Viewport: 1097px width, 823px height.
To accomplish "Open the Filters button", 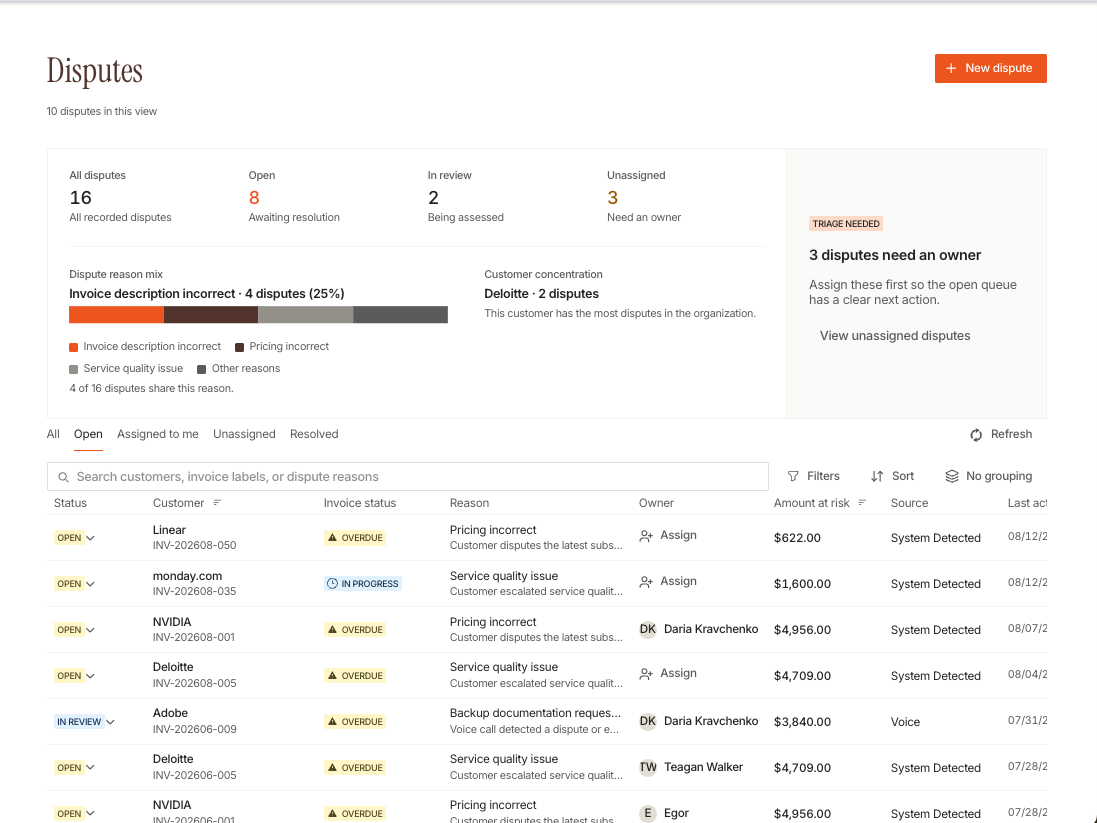I will coord(814,477).
